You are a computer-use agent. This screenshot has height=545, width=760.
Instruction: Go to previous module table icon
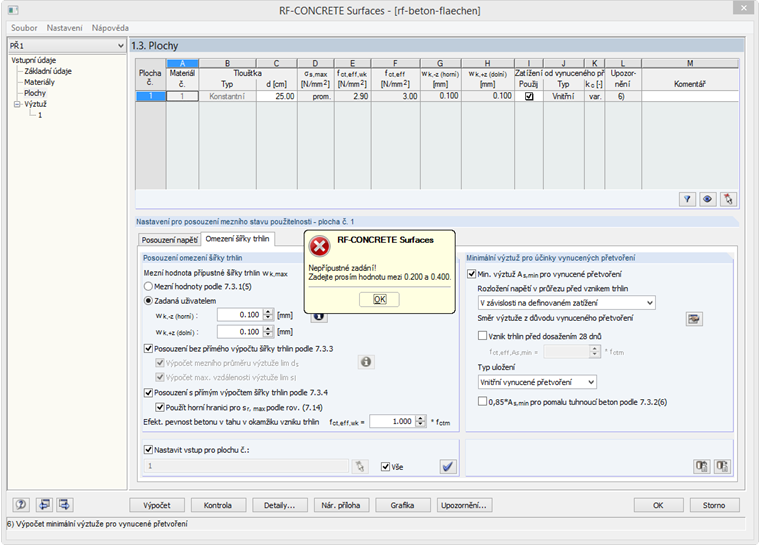[x=44, y=504]
